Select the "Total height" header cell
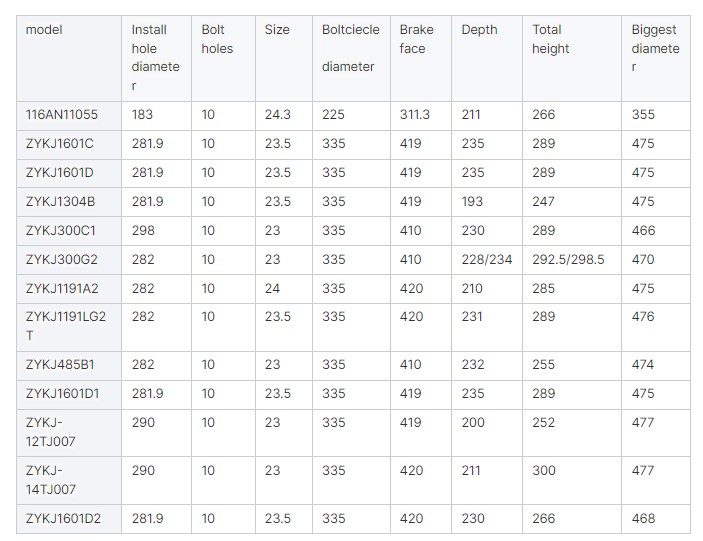Image resolution: width=703 pixels, height=541 pixels. click(550, 39)
